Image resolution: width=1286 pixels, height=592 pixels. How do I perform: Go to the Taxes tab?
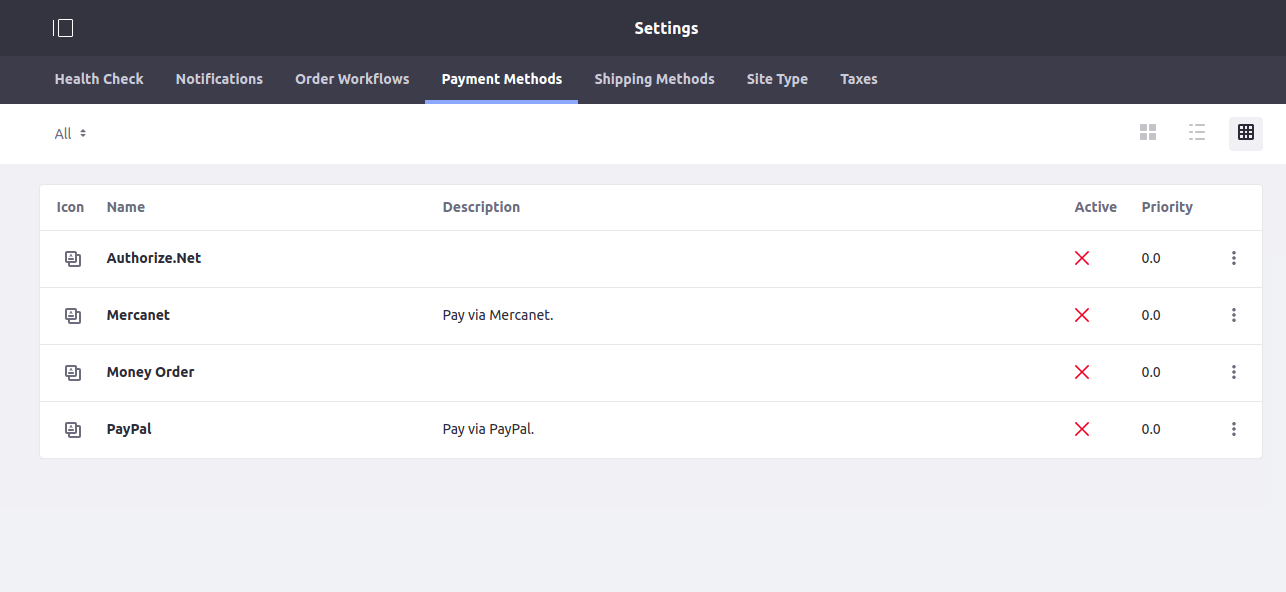point(859,79)
